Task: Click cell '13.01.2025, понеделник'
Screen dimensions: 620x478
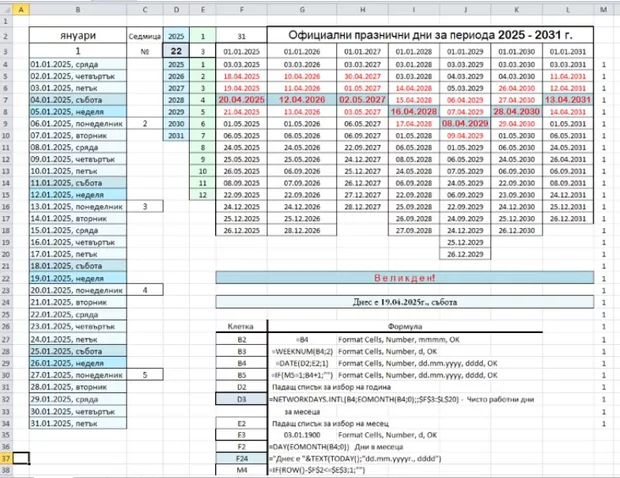Action: click(x=78, y=206)
